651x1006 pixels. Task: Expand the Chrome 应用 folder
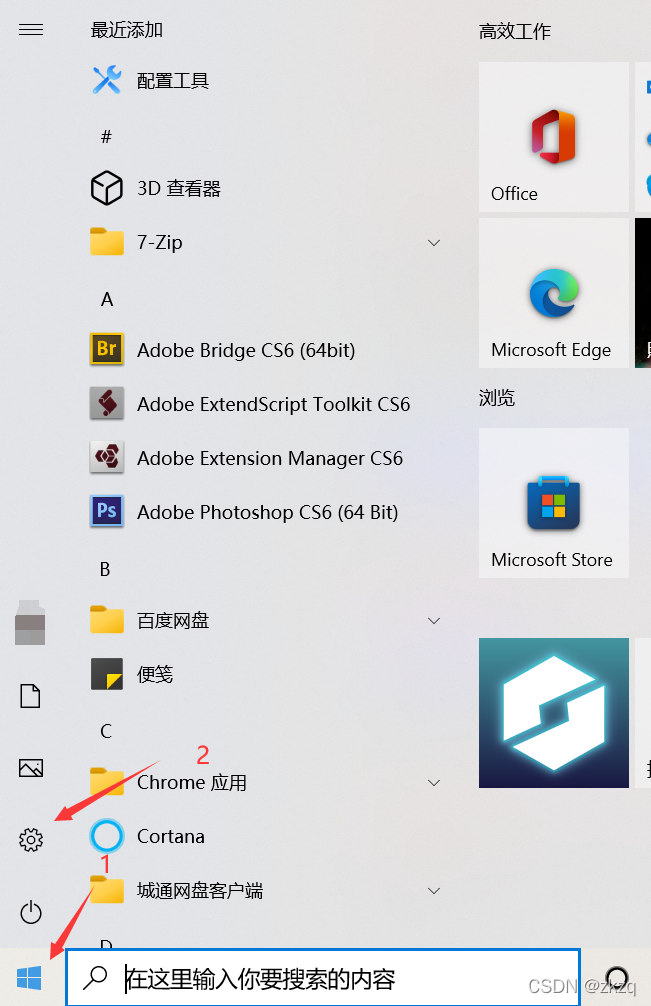point(433,783)
